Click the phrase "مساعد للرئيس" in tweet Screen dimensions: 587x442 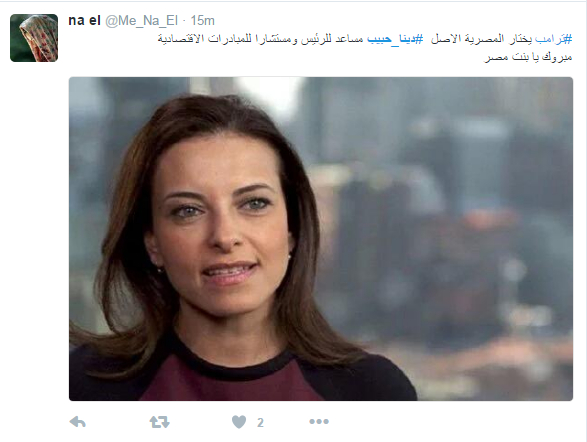pos(332,39)
